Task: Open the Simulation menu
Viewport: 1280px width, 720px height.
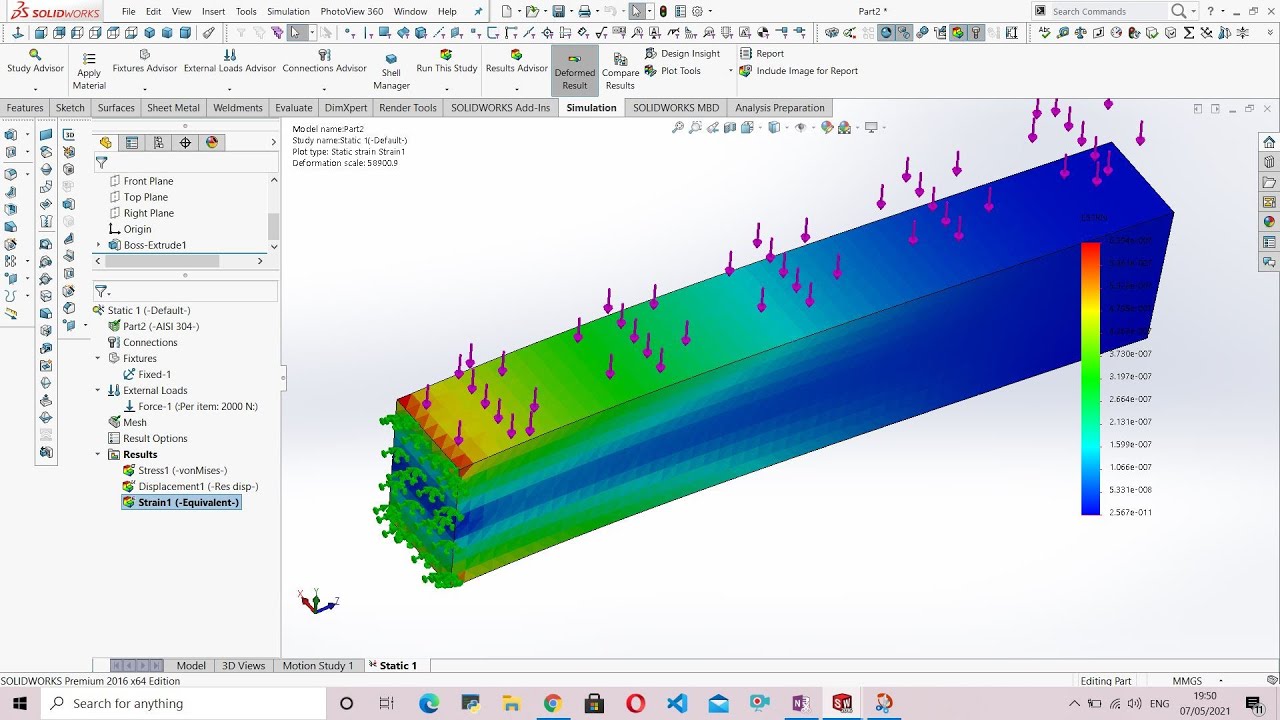Action: (x=288, y=12)
